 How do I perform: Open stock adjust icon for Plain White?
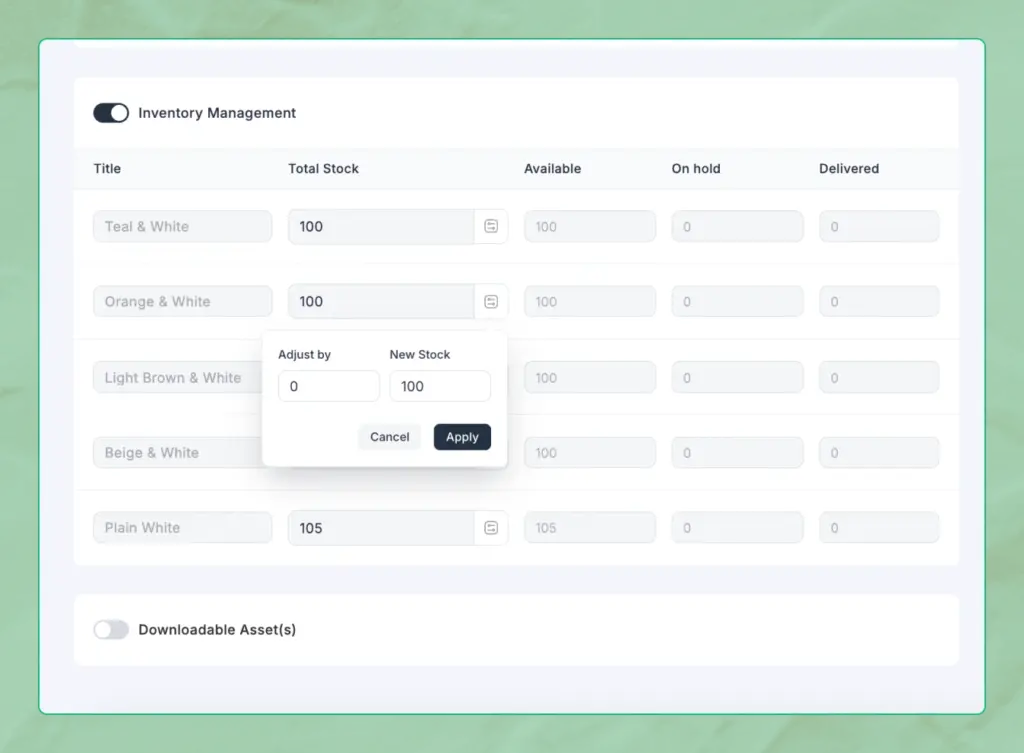pos(491,528)
